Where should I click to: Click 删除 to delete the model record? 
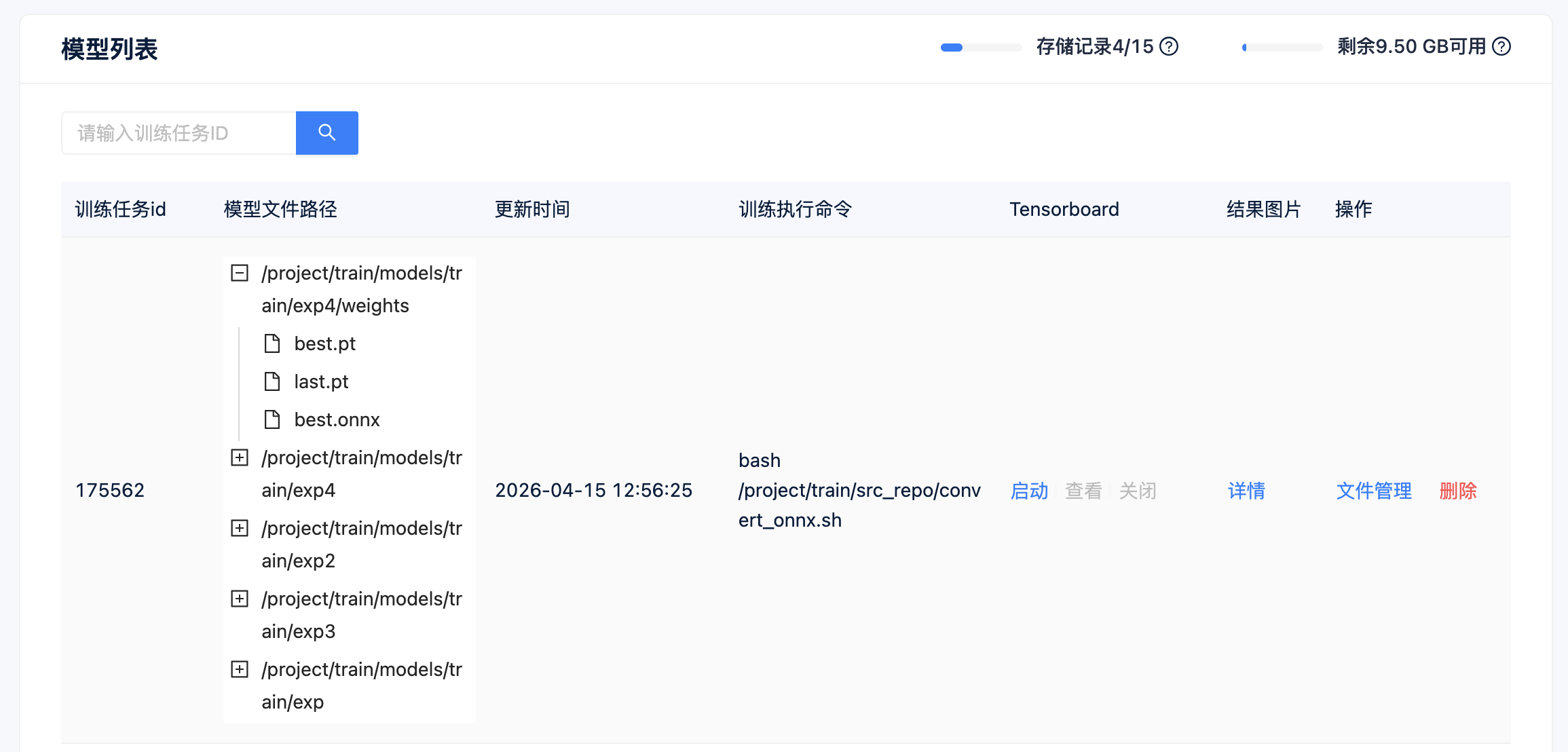(x=1457, y=490)
